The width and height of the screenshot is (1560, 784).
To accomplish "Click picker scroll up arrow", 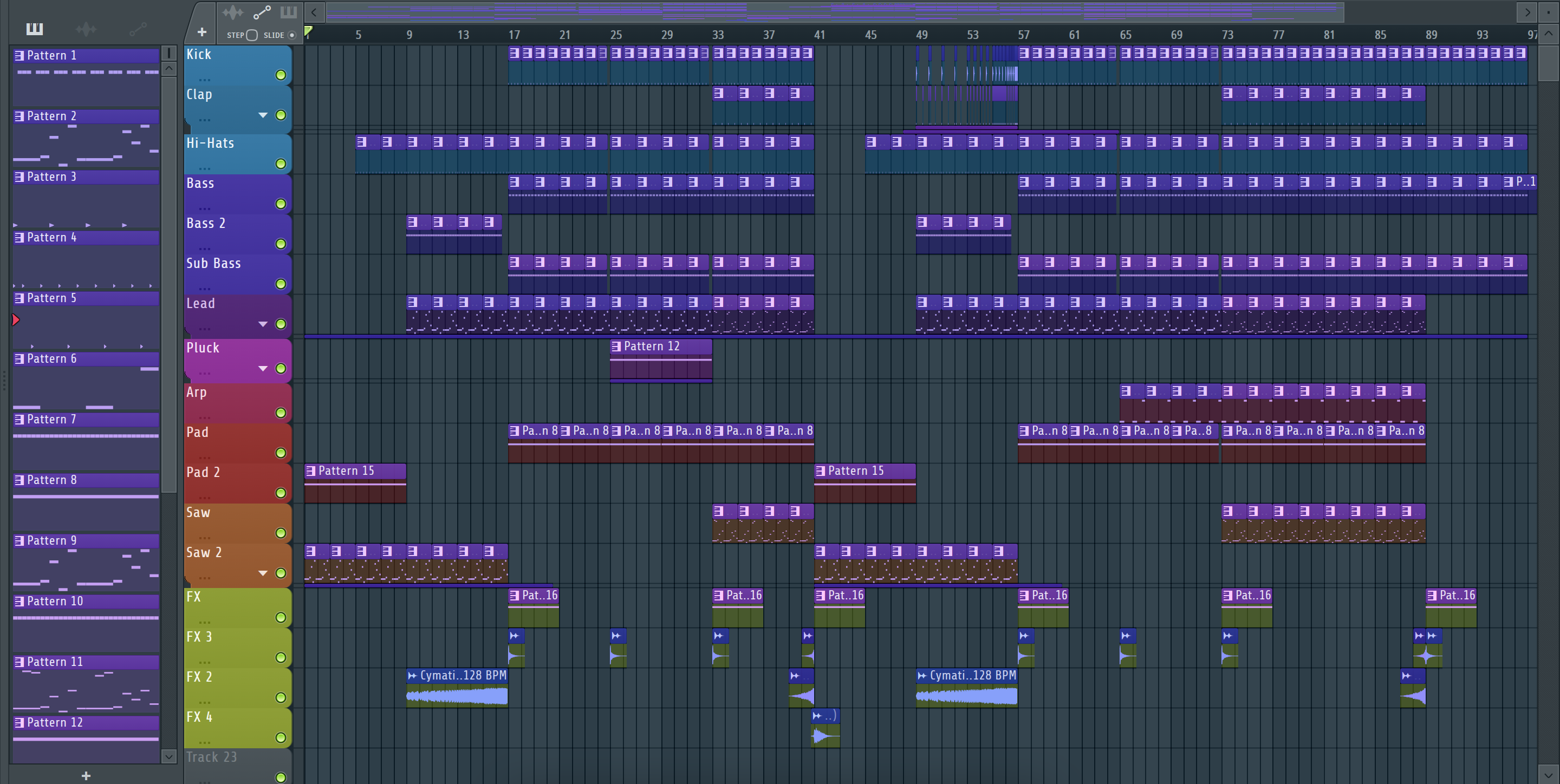I will (x=169, y=68).
